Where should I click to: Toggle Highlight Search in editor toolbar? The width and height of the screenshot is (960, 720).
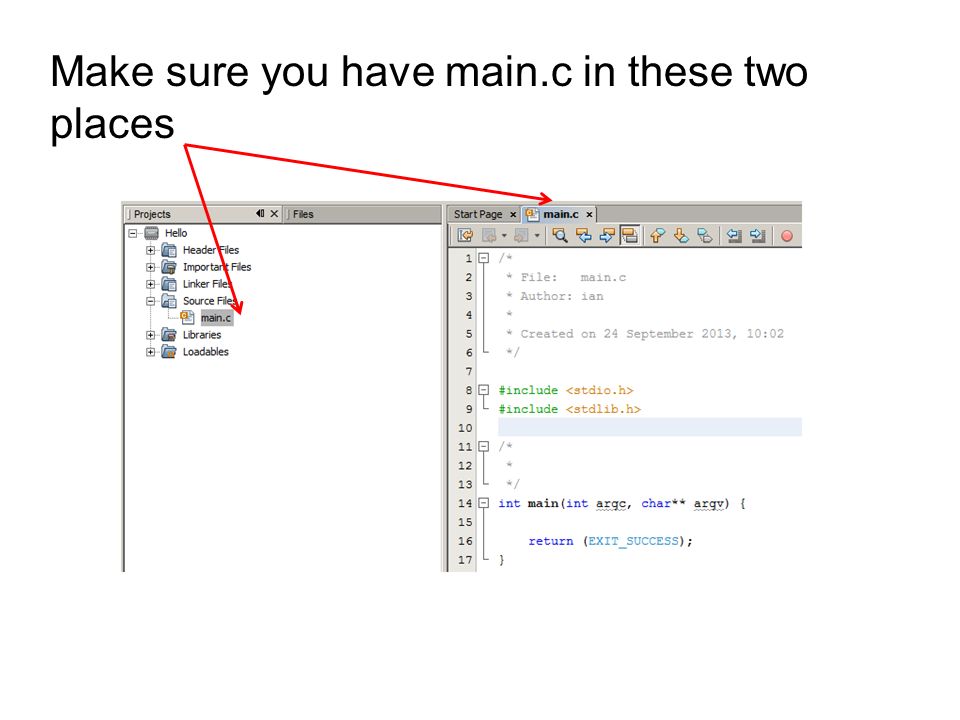point(629,236)
